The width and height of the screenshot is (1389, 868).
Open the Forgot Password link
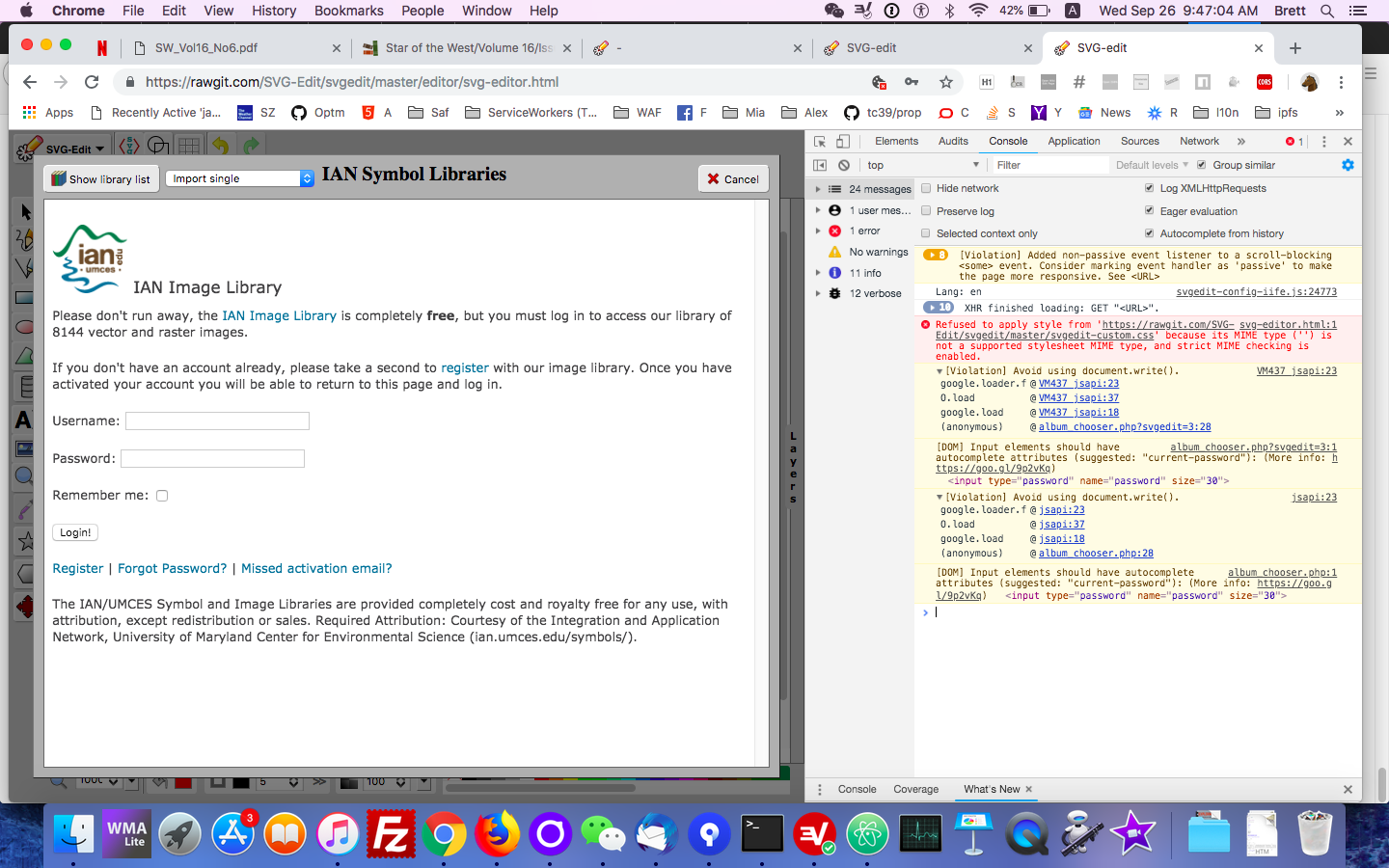(x=172, y=568)
